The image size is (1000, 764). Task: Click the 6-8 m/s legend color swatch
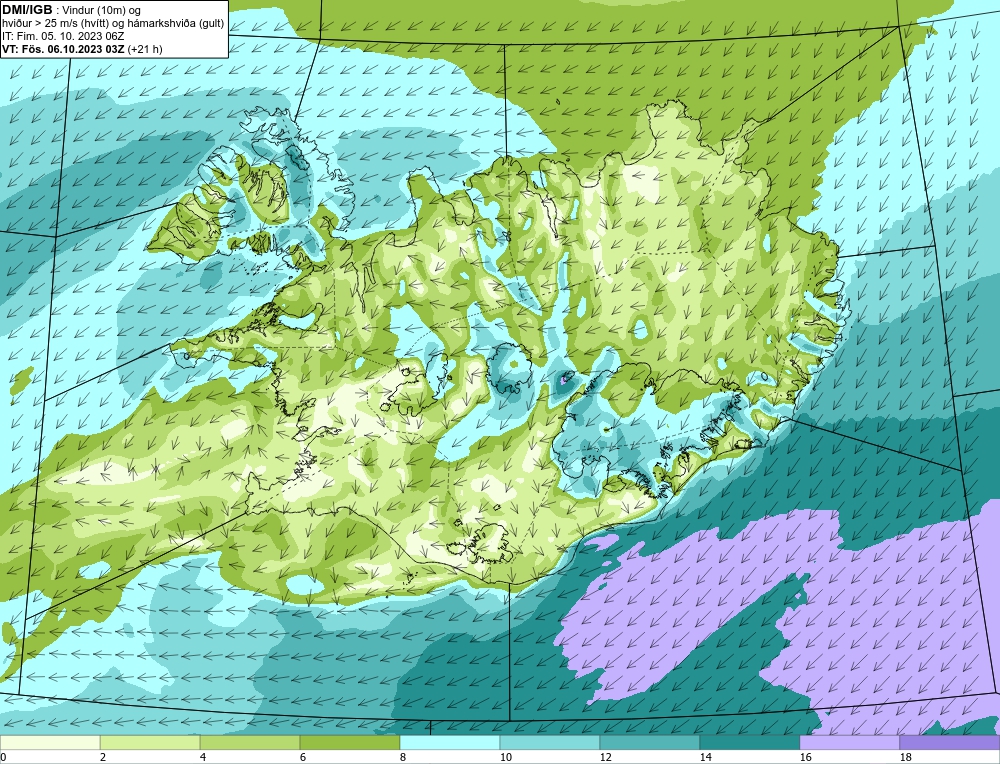click(x=349, y=743)
